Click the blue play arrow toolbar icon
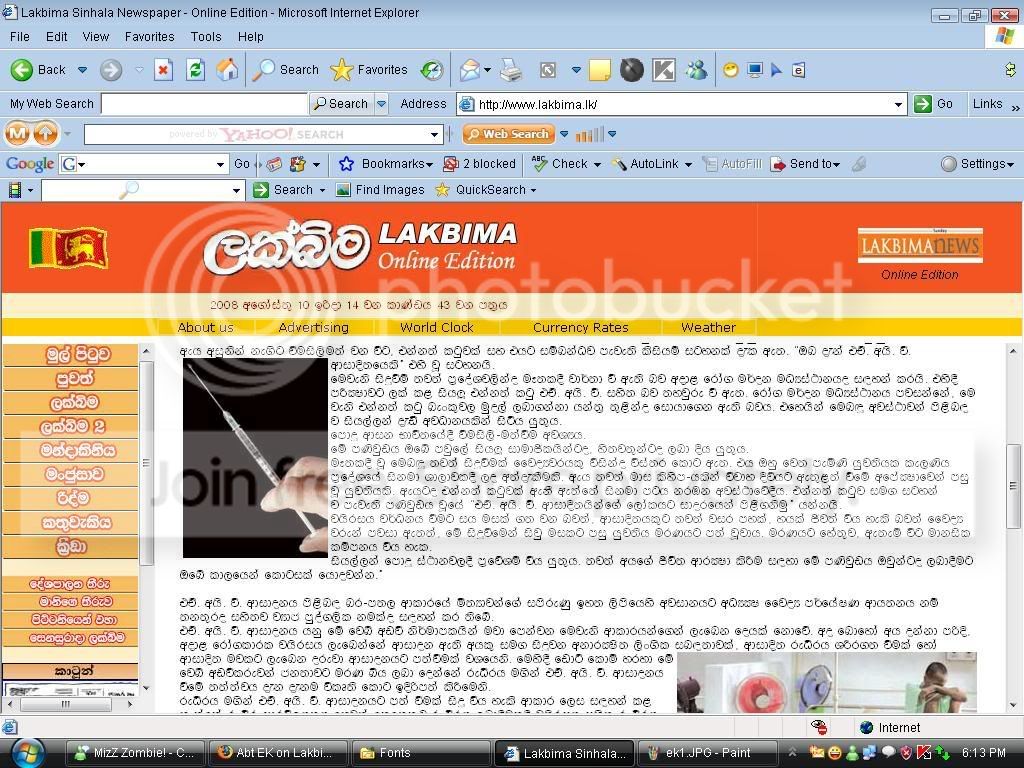 [x=776, y=70]
